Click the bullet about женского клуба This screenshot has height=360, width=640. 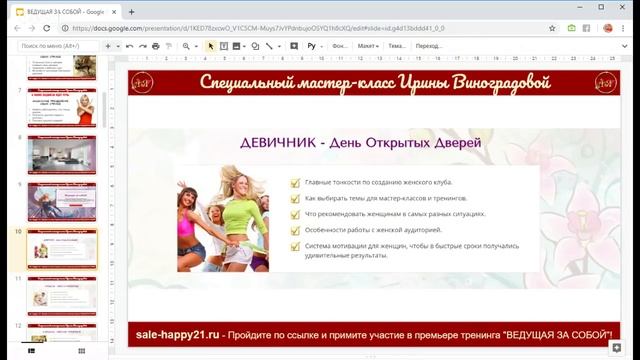pos(378,182)
